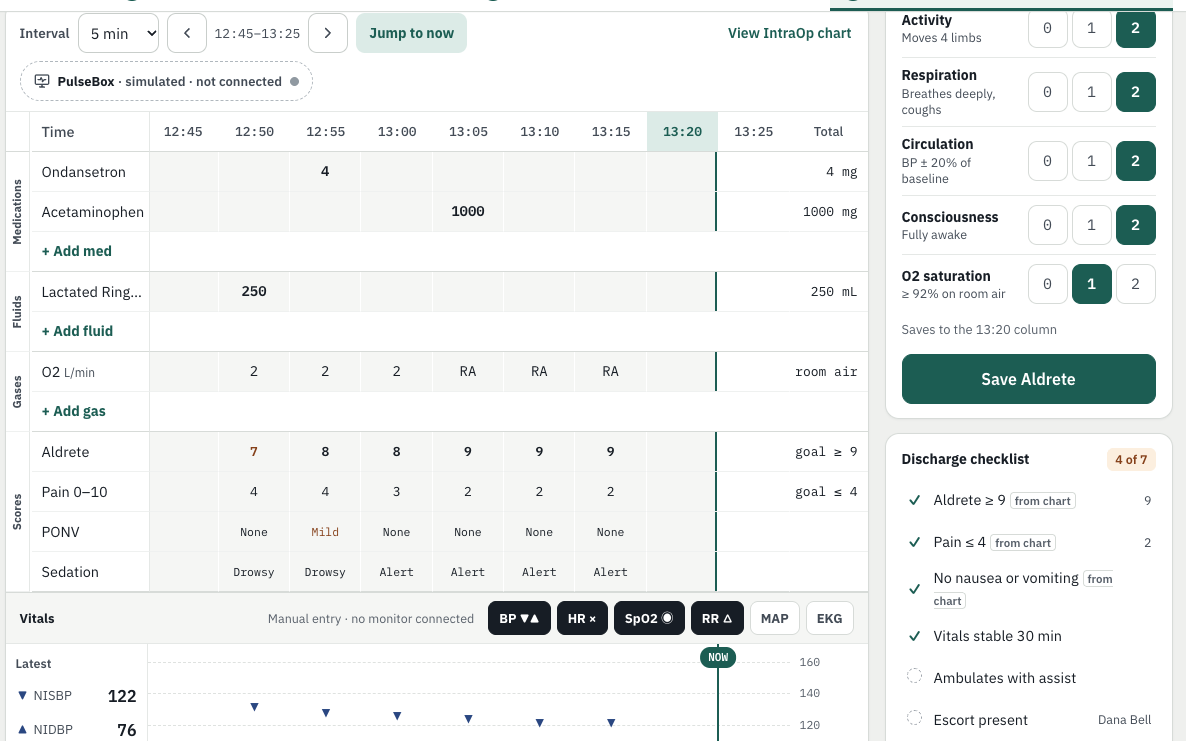Click the Lactated Ring... row label
Image resolution: width=1186 pixels, height=741 pixels.
[92, 292]
